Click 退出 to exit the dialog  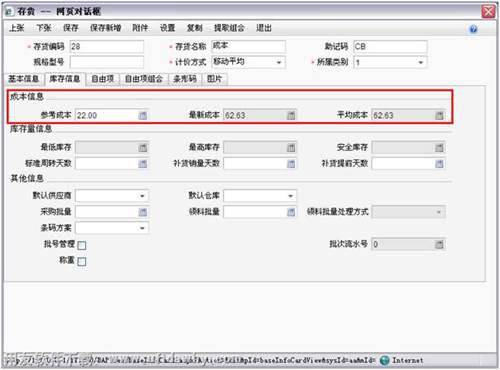tap(264, 28)
